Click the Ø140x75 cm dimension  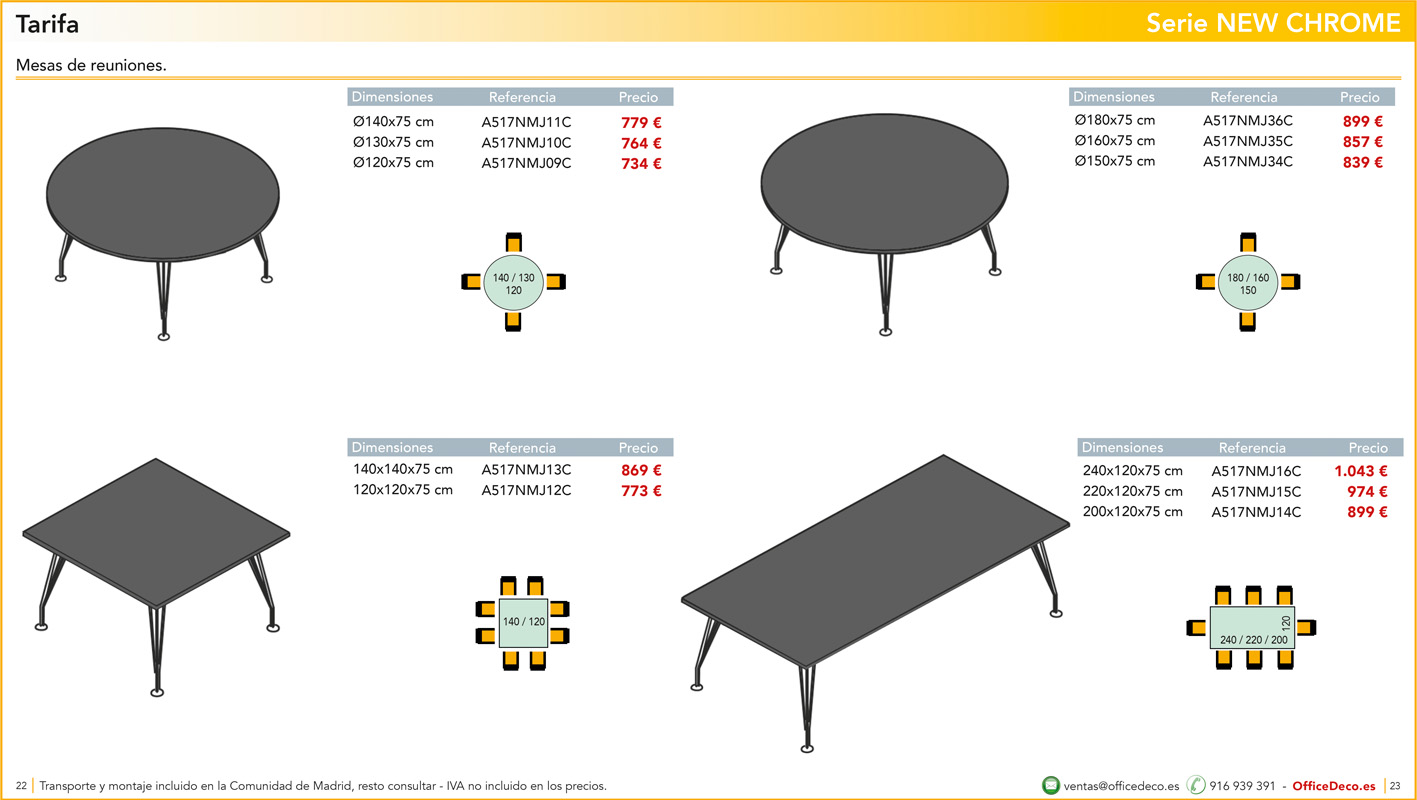tap(393, 122)
